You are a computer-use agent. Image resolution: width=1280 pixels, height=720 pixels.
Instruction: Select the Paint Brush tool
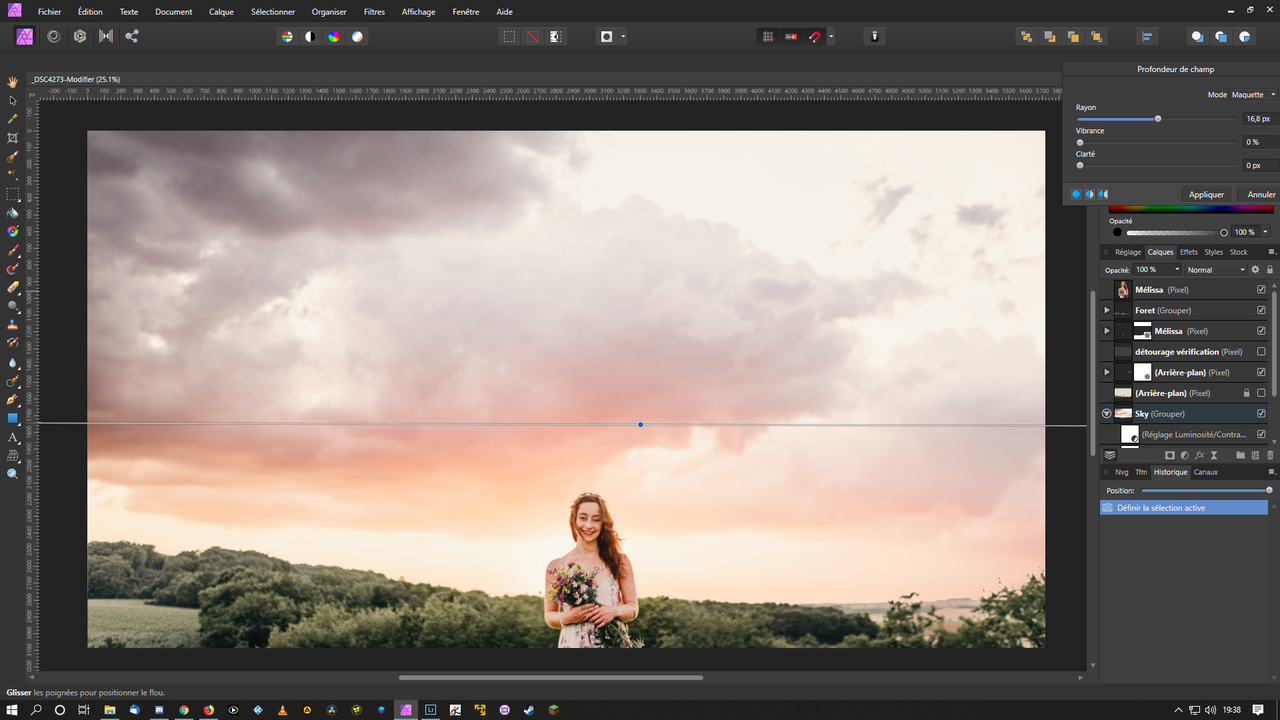13,250
